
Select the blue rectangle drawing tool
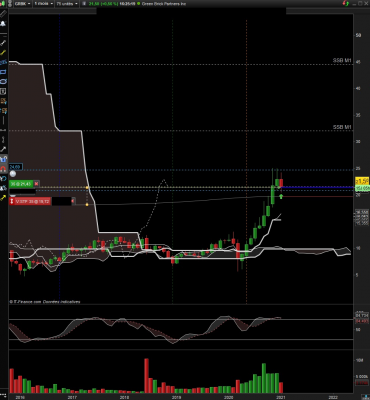3,72
